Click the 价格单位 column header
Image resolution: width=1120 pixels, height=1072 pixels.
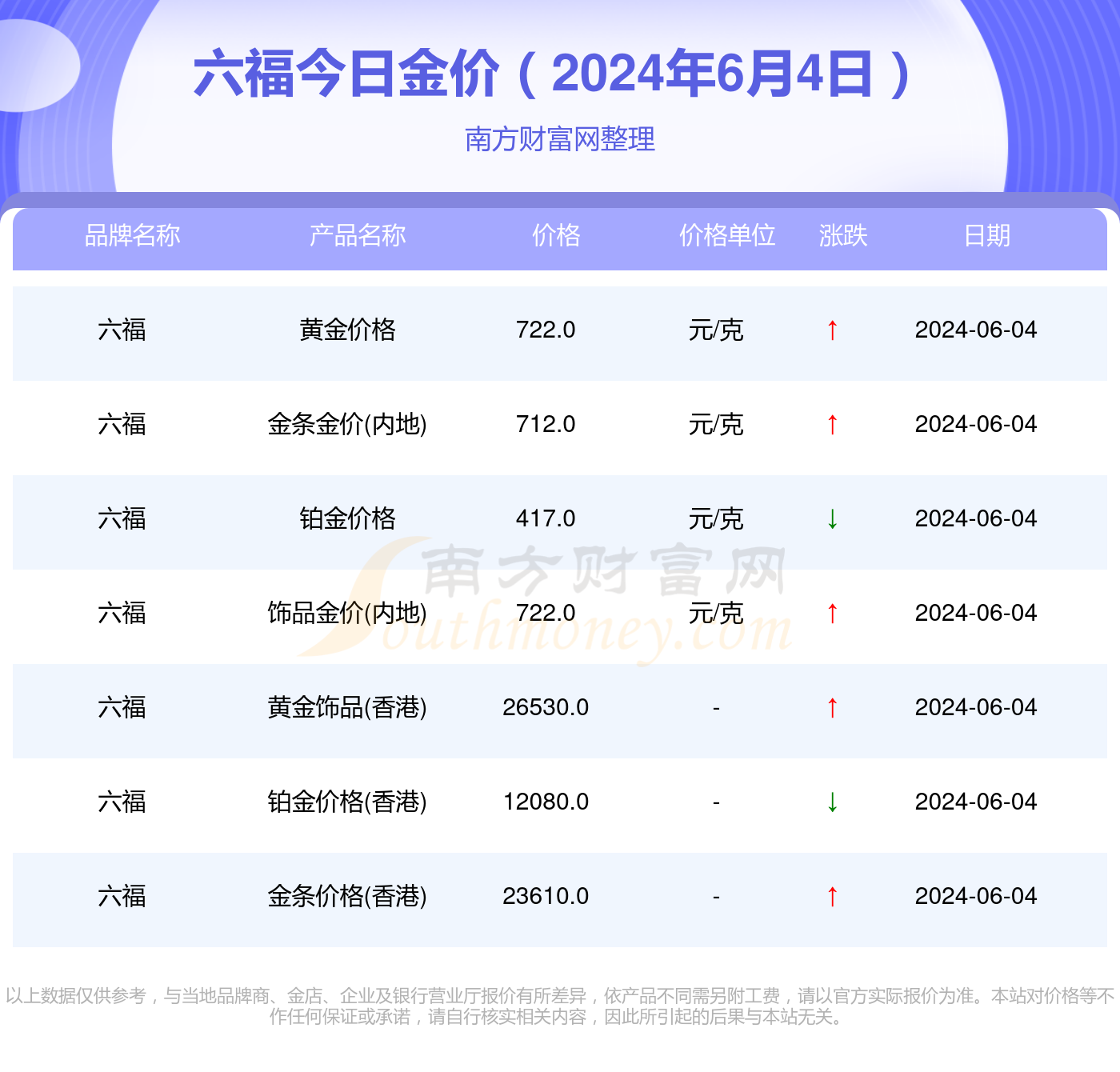pos(727,236)
